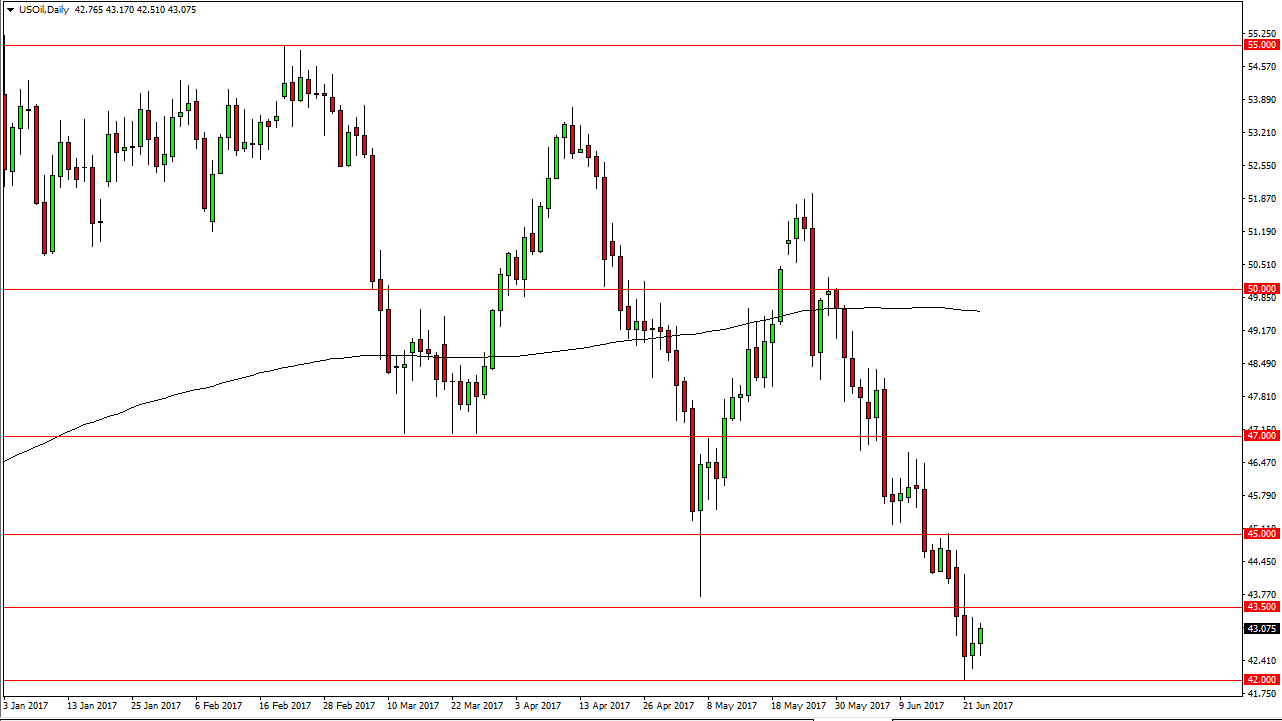Expand the USOil,Daily symbol dropdown arrow
Image resolution: width=1282 pixels, height=721 pixels.
pyautogui.click(x=12, y=9)
